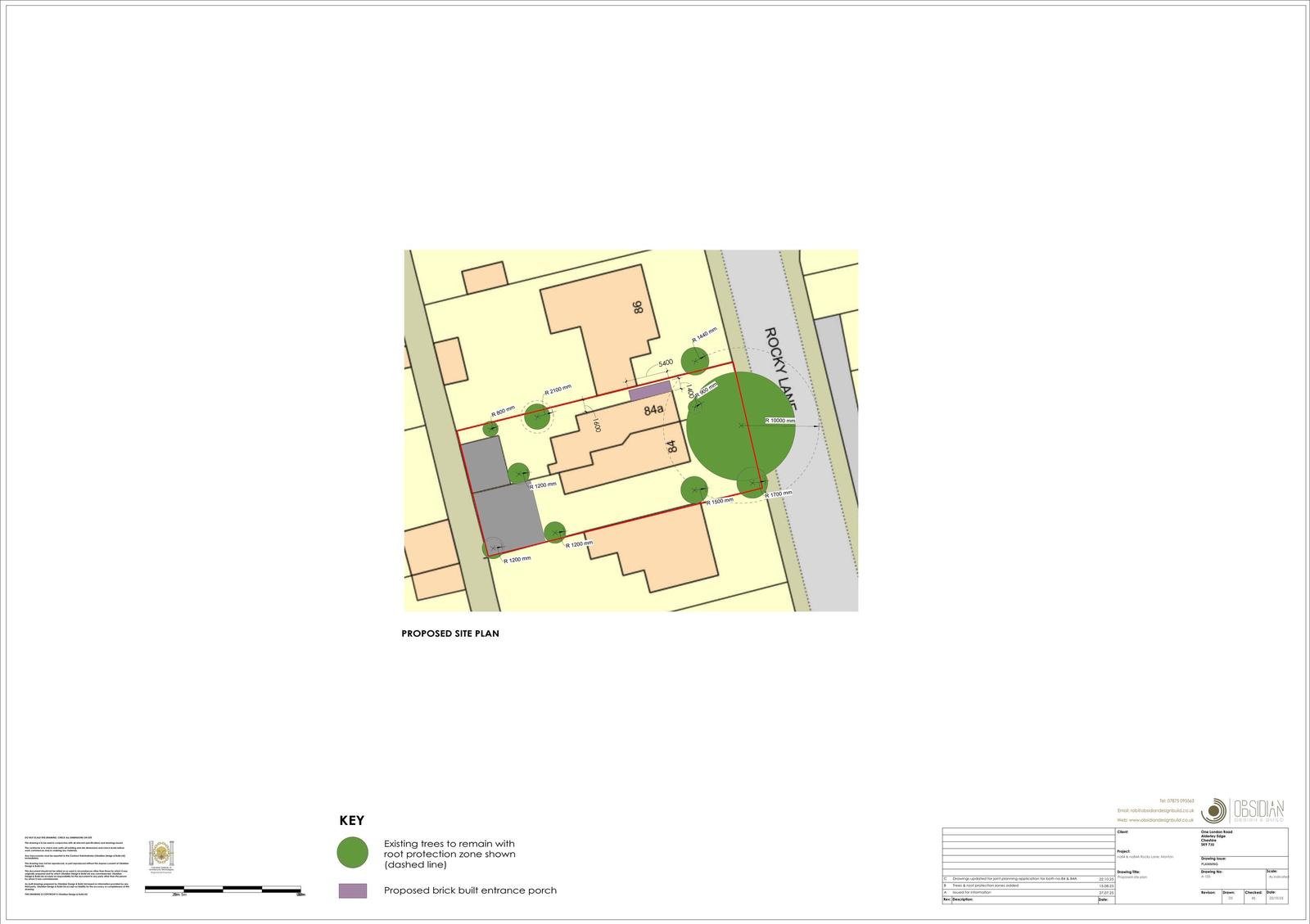1310x924 pixels.
Task: Click the 5400 dimension annotation
Action: [665, 363]
